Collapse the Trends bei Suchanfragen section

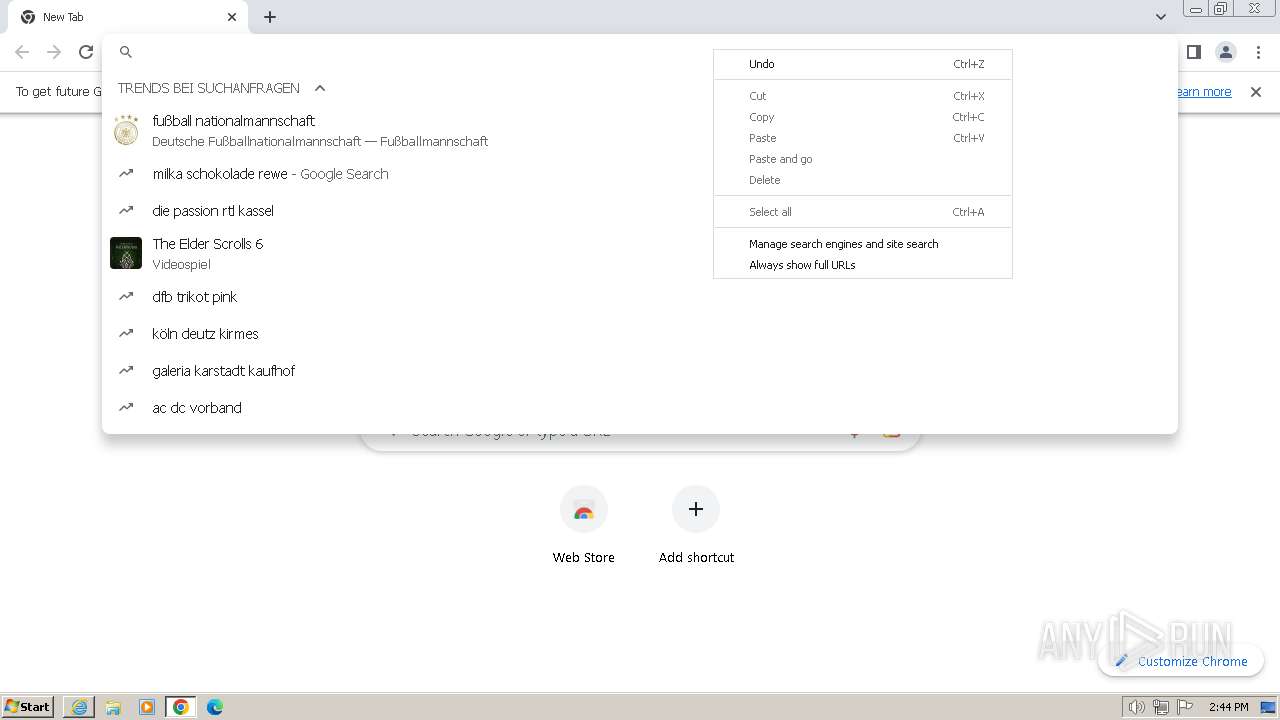[320, 88]
